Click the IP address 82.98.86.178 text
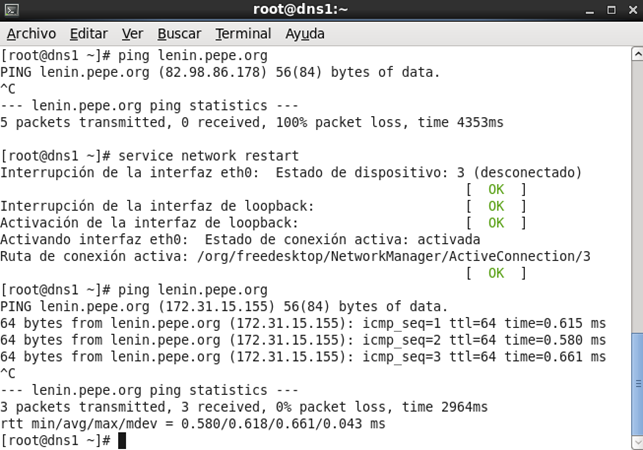Screen dimensions: 643x450 [x=212, y=72]
